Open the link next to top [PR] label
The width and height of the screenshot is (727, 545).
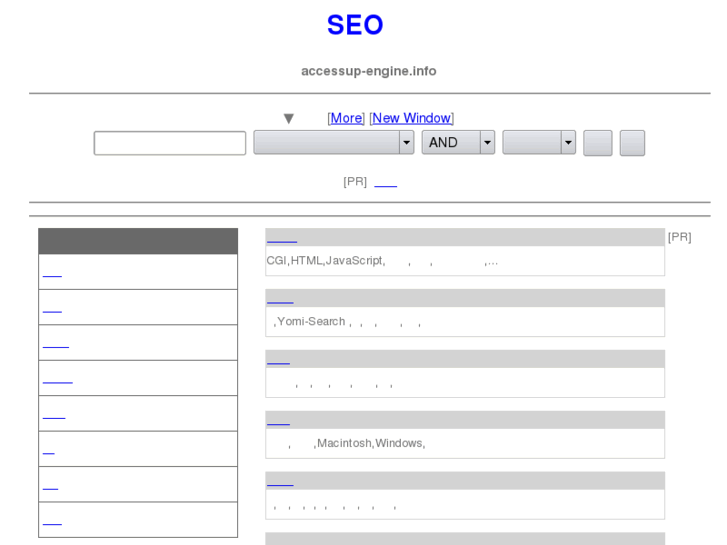(385, 182)
